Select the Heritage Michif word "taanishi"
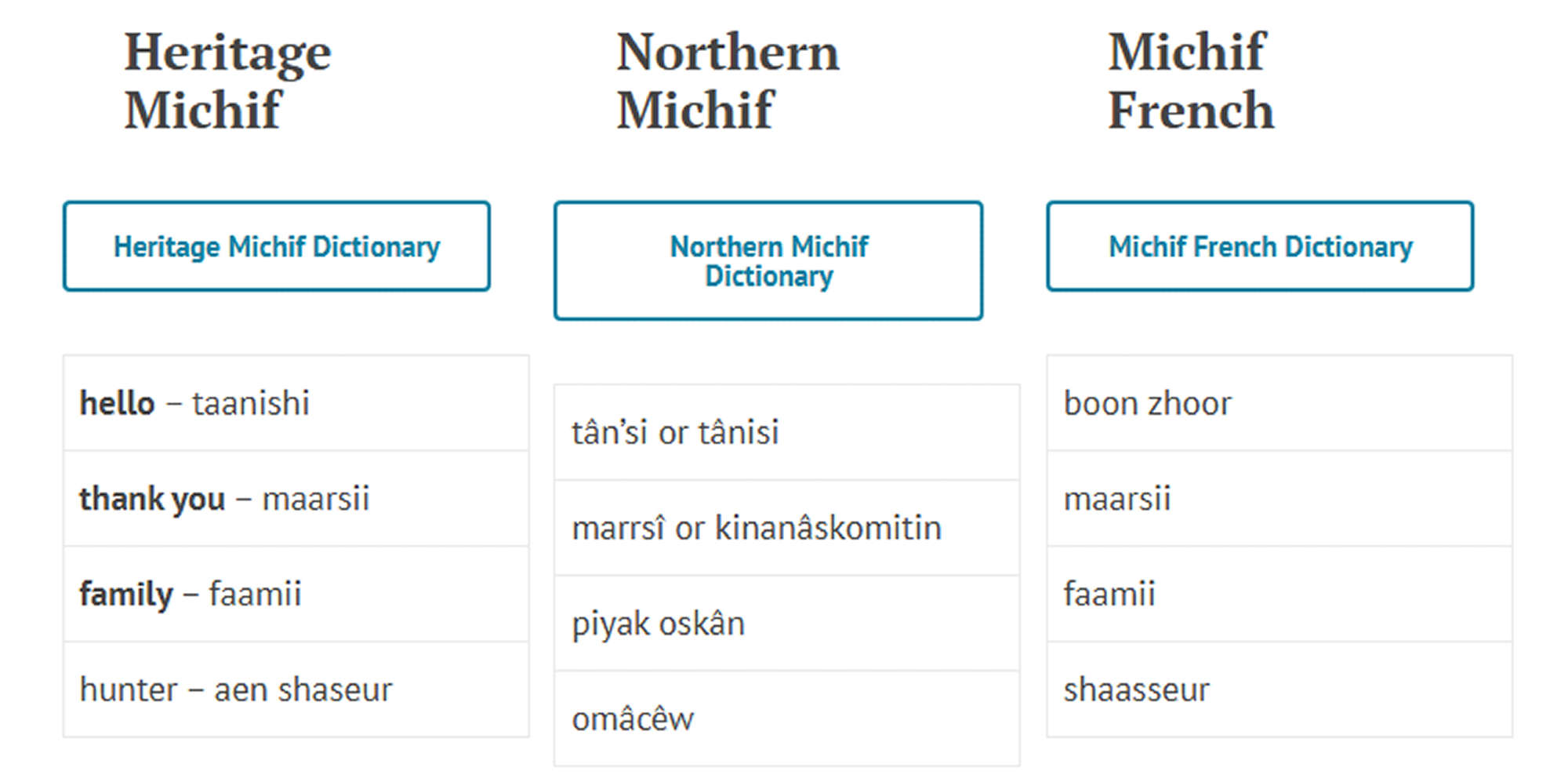 251,403
